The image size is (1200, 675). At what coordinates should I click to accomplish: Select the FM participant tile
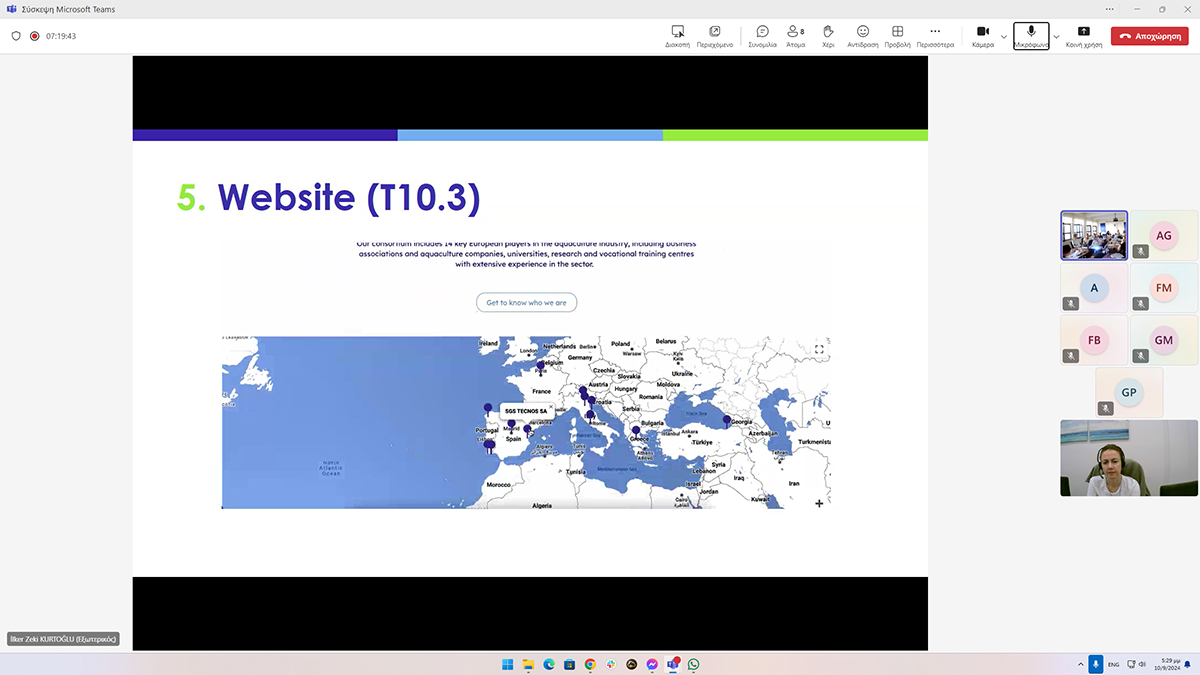(x=1164, y=288)
